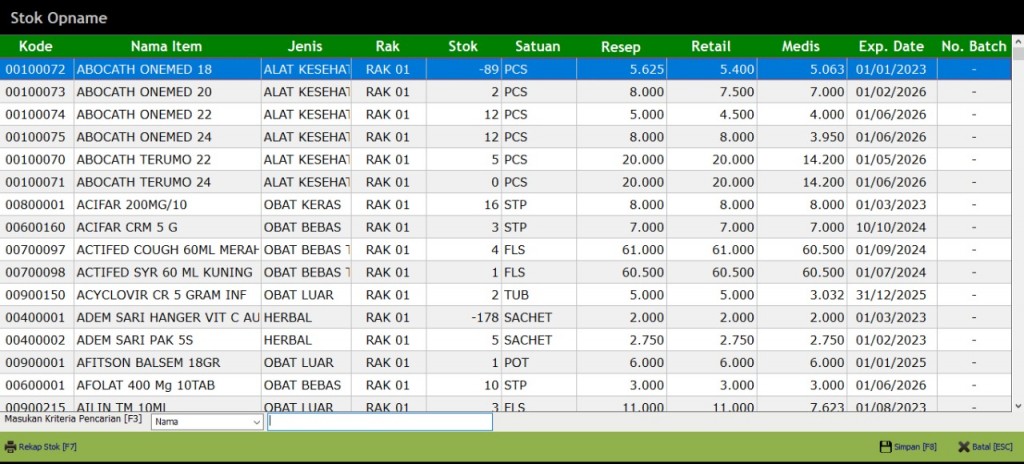Select the ACYCLOVIR CR 5 GRAM INF row
The image size is (1024, 464).
tap(166, 295)
